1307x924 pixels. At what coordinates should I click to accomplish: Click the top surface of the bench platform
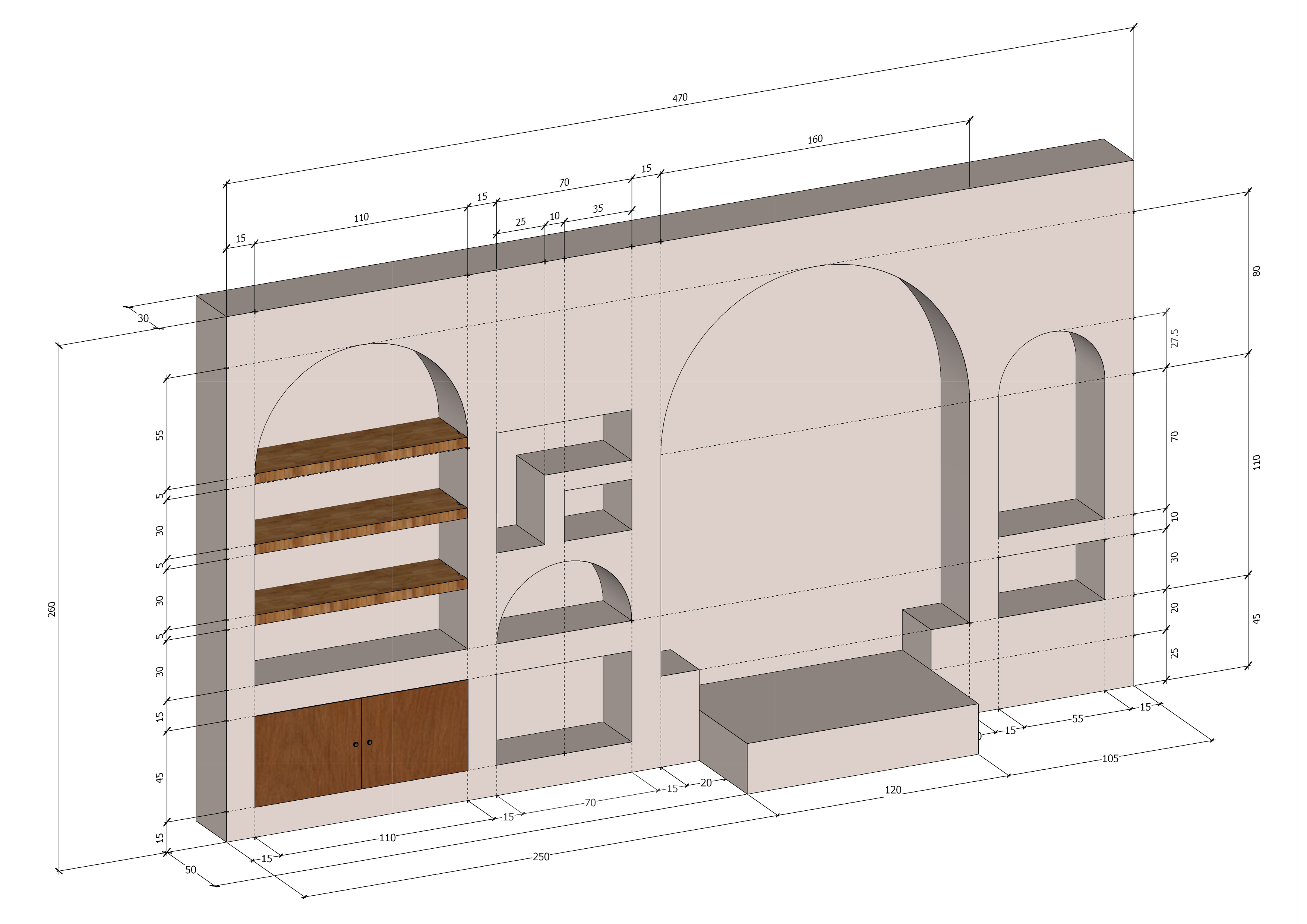[x=837, y=697]
